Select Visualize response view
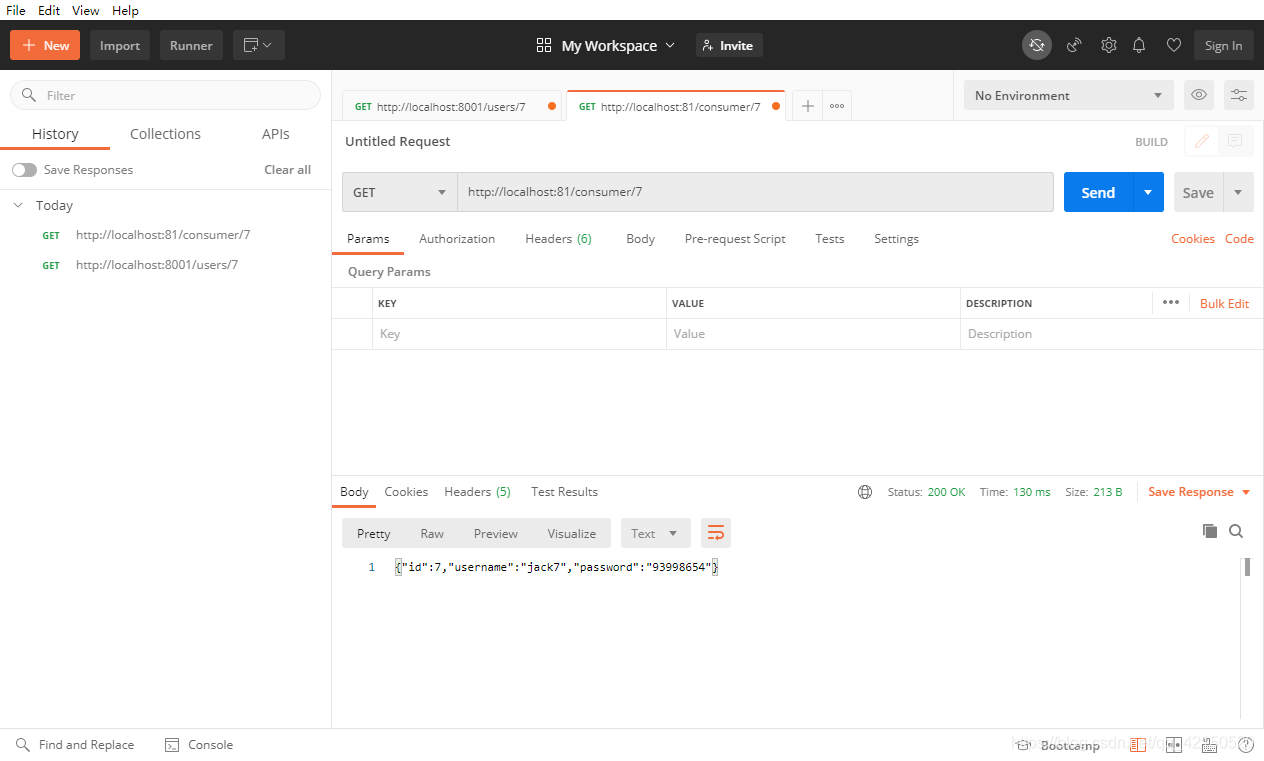This screenshot has height=761, width=1264. click(x=572, y=533)
